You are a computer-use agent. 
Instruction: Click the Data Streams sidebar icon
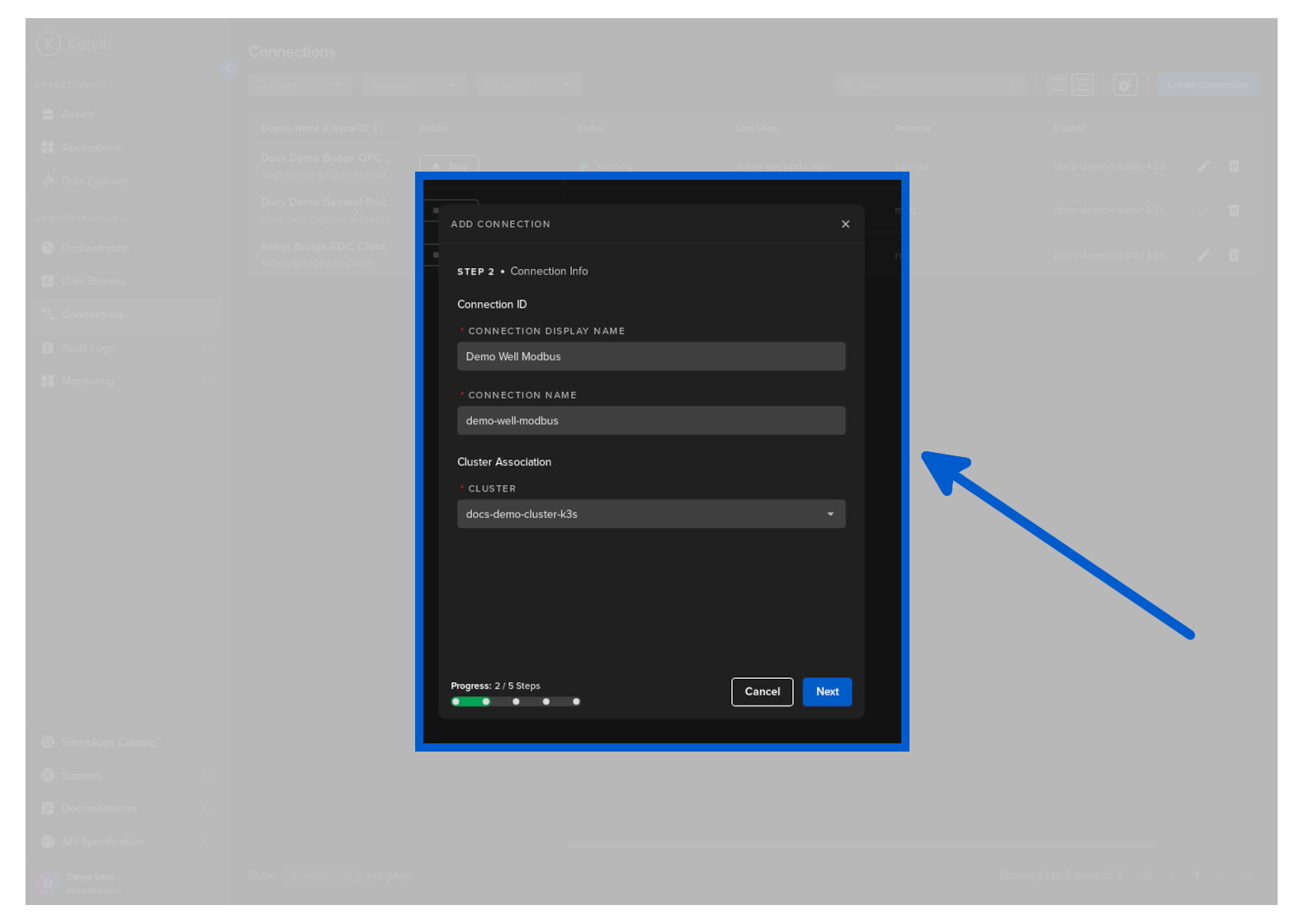(x=48, y=281)
